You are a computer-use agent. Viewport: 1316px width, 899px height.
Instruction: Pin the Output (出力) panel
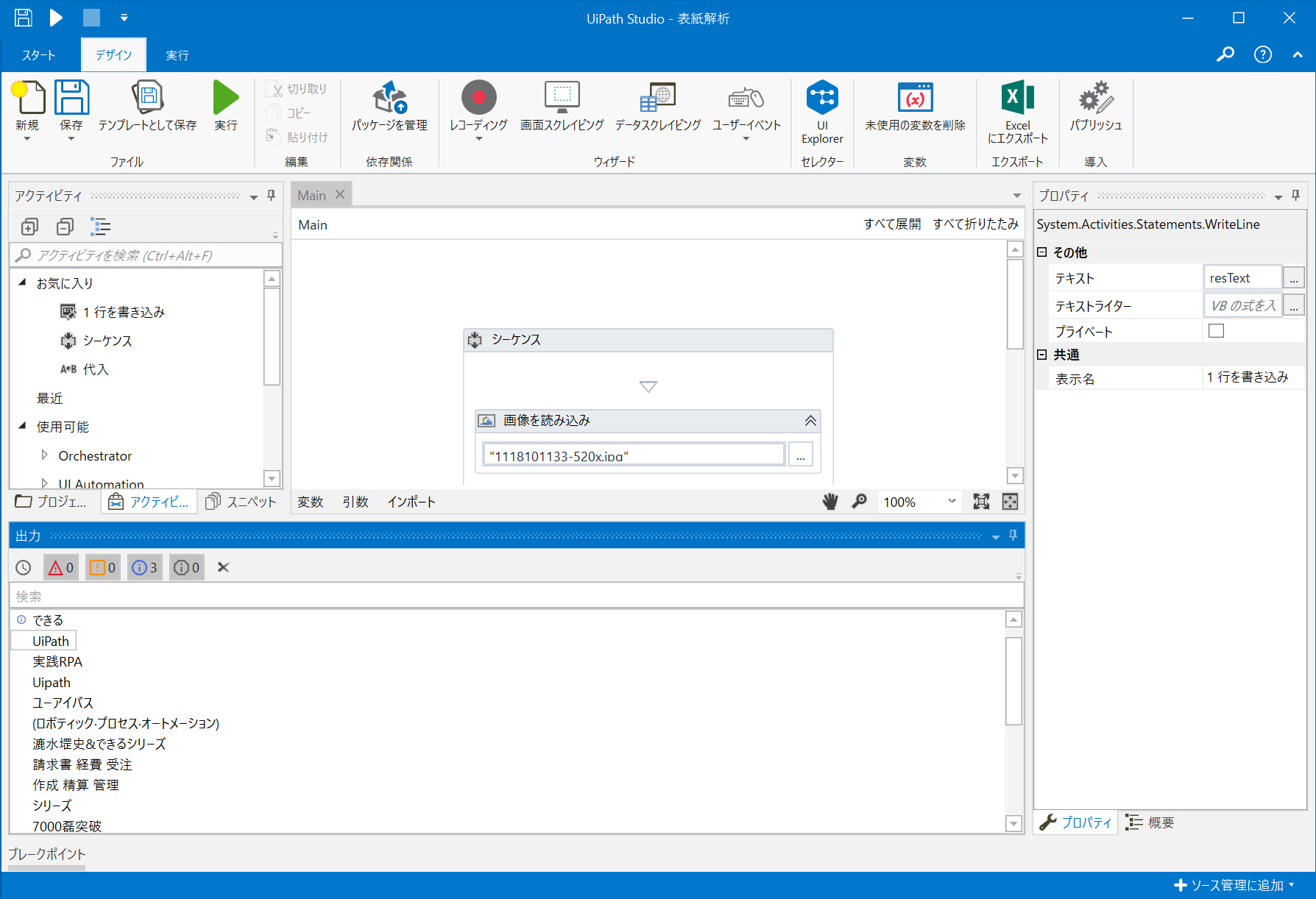(1013, 535)
